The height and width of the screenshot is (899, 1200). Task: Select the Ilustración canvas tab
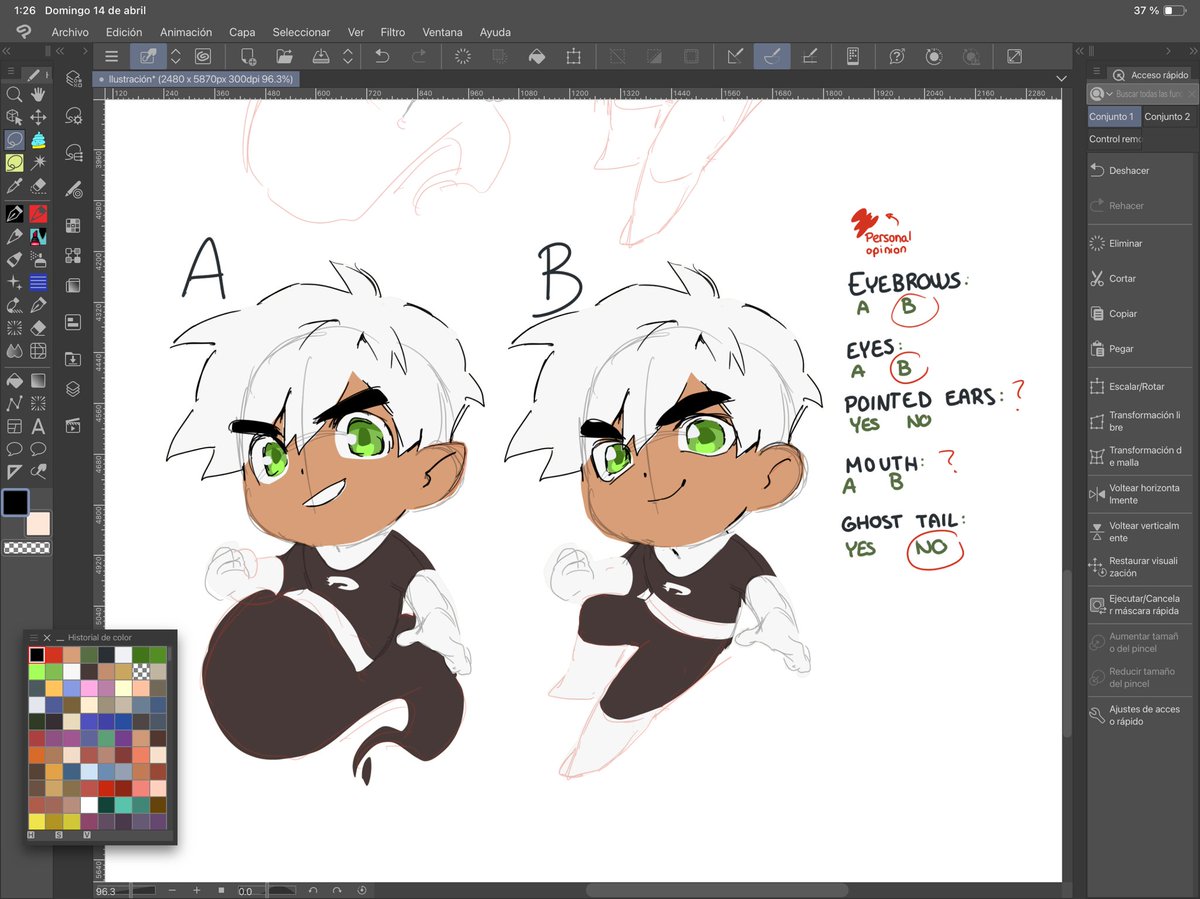196,78
